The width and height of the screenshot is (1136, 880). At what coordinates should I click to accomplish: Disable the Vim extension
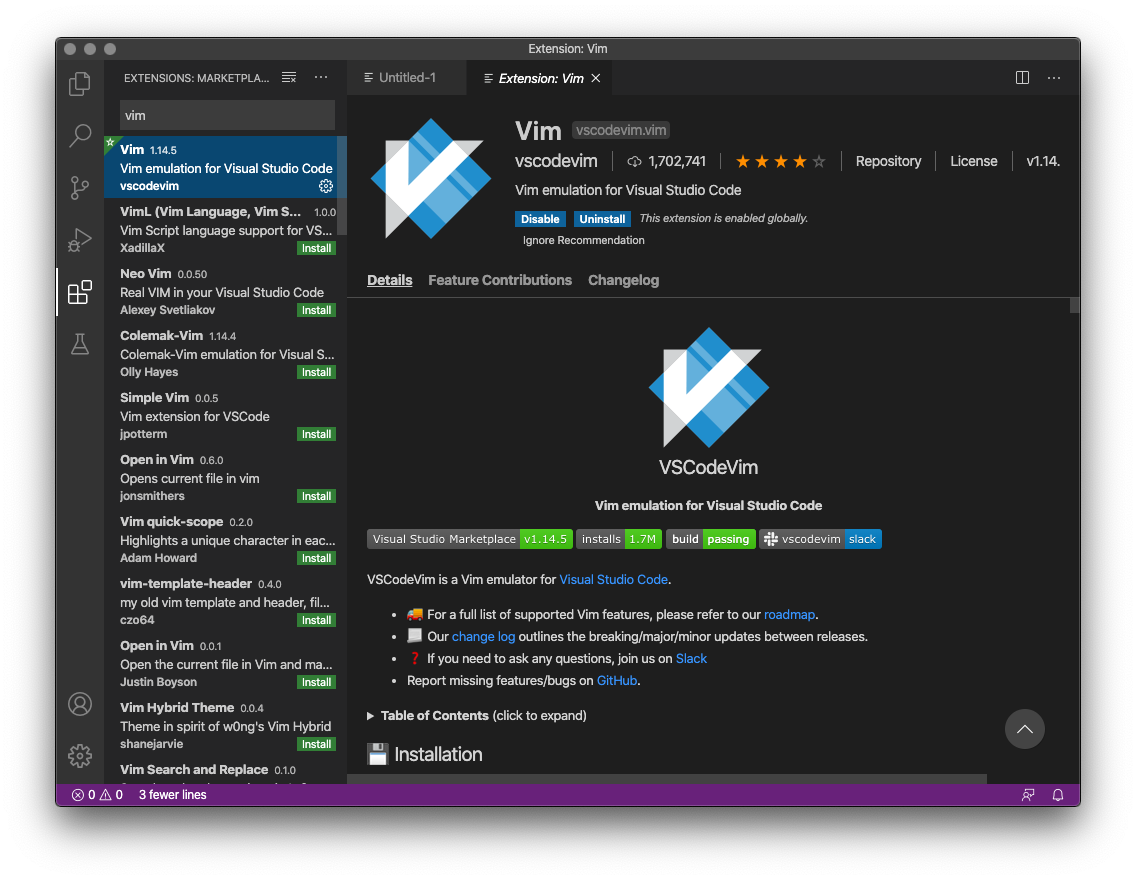(540, 218)
